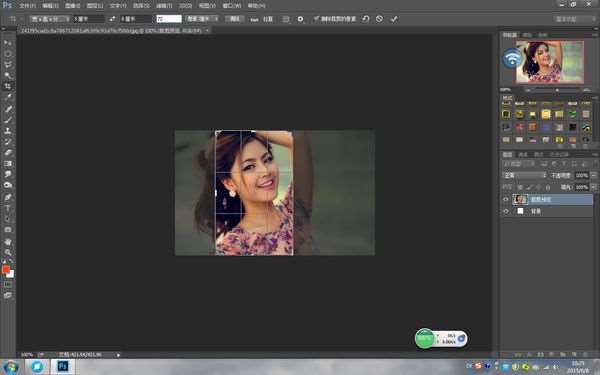Image resolution: width=600 pixels, height=375 pixels.
Task: Open the 图像(I) Image menu
Action: (x=73, y=6)
